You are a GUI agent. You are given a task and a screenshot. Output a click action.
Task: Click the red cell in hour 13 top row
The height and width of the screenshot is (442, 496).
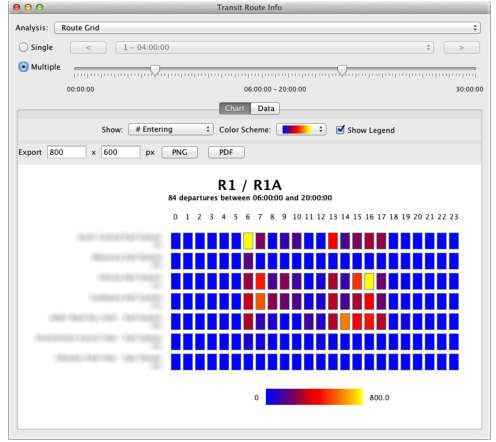pyautogui.click(x=333, y=241)
